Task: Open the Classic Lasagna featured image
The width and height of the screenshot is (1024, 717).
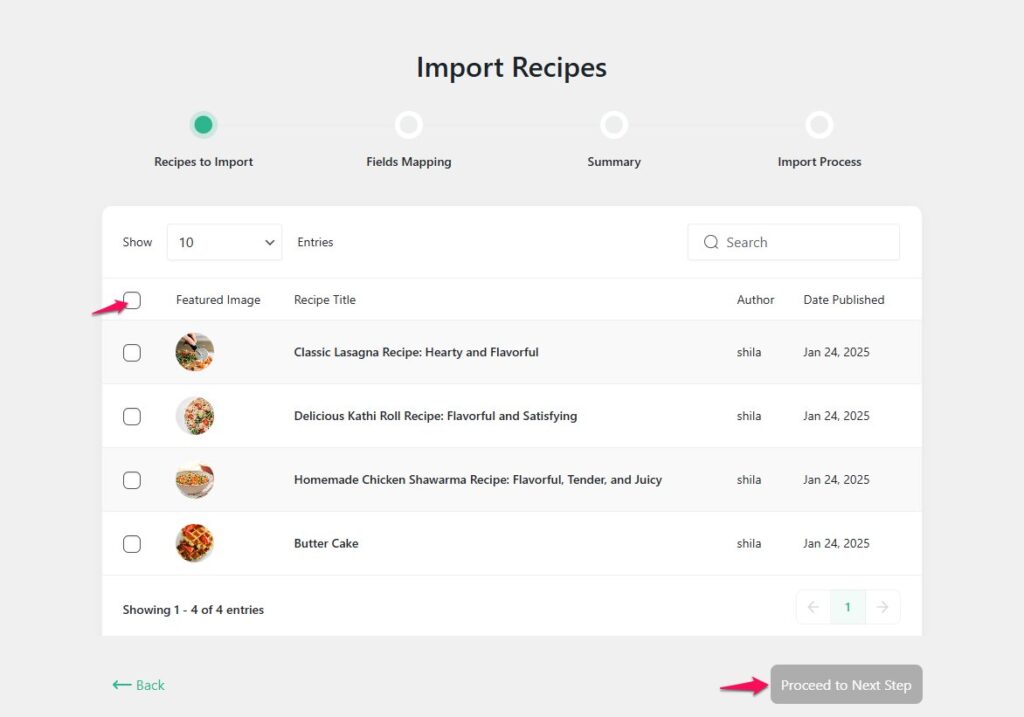Action: point(194,352)
